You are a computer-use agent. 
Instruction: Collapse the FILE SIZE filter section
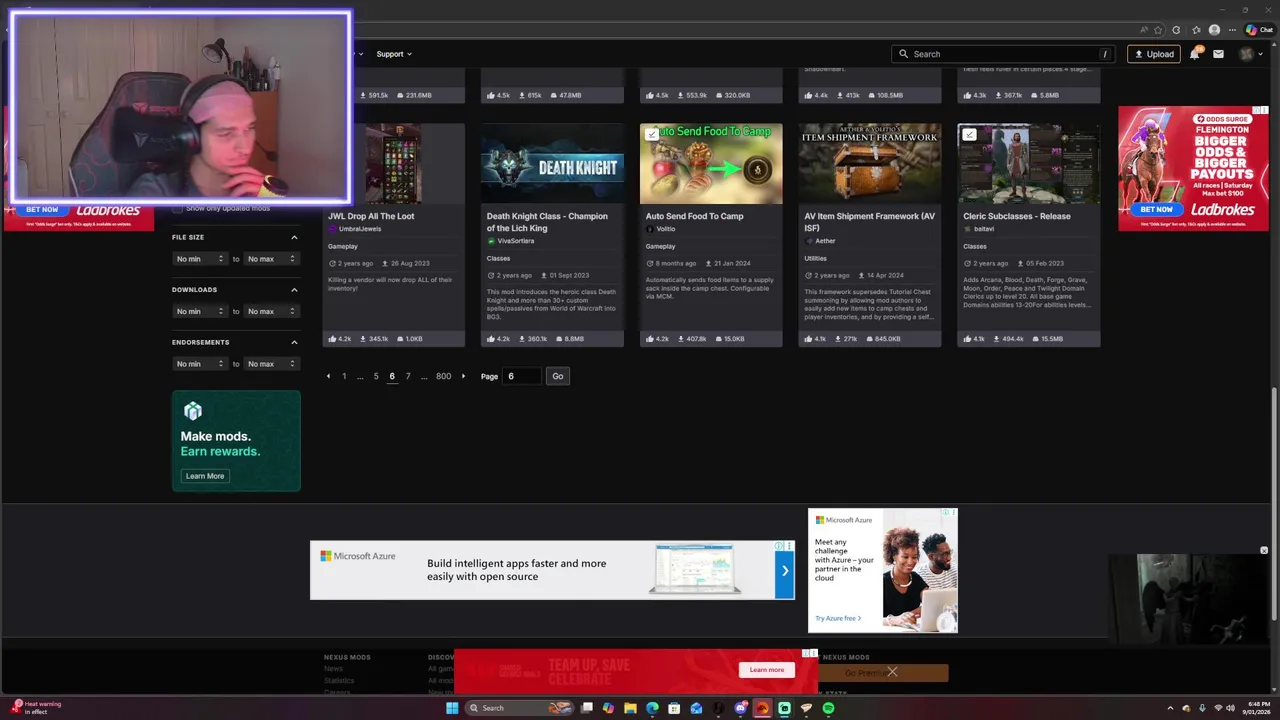[294, 238]
